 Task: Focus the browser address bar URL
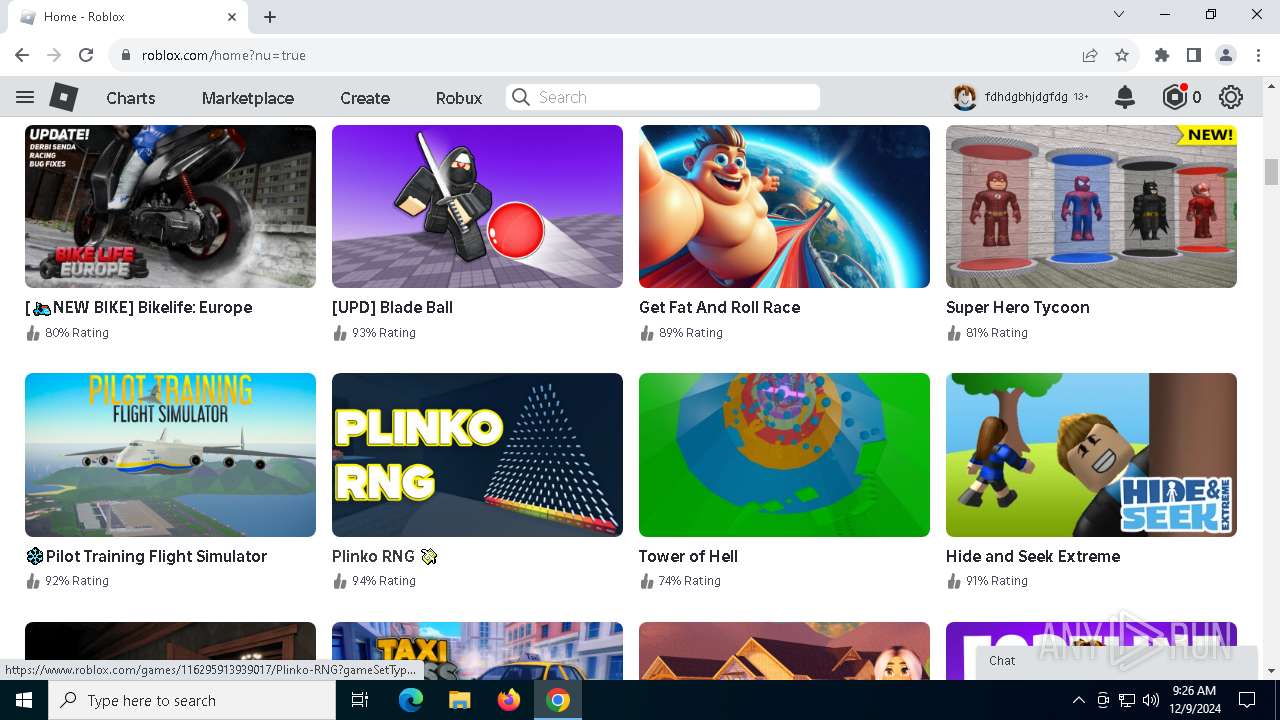click(224, 55)
